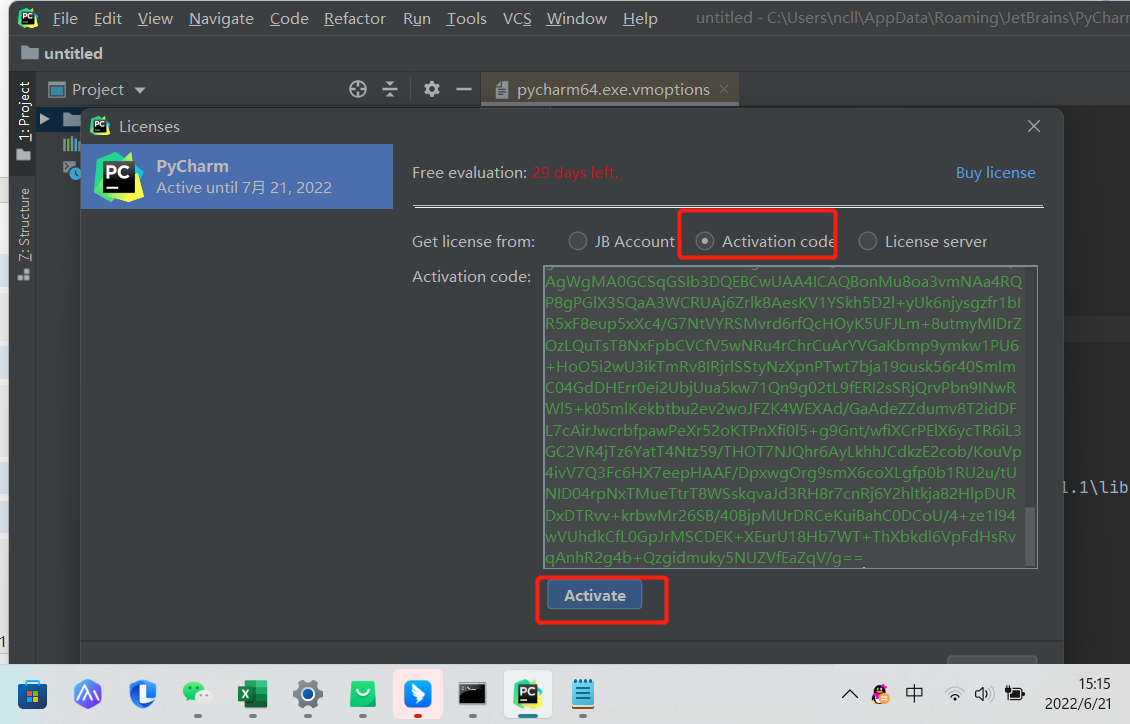
Task: Open the Window menu
Action: [577, 19]
